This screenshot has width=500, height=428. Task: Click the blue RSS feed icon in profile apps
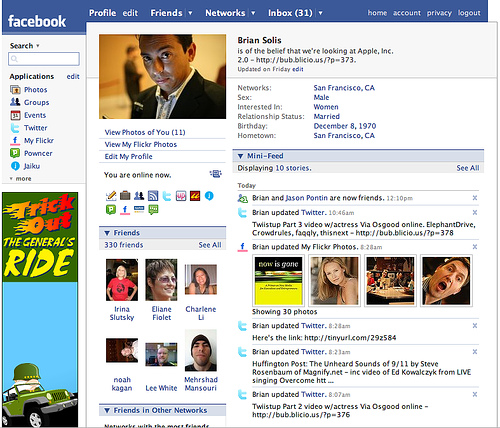pyautogui.click(x=153, y=196)
